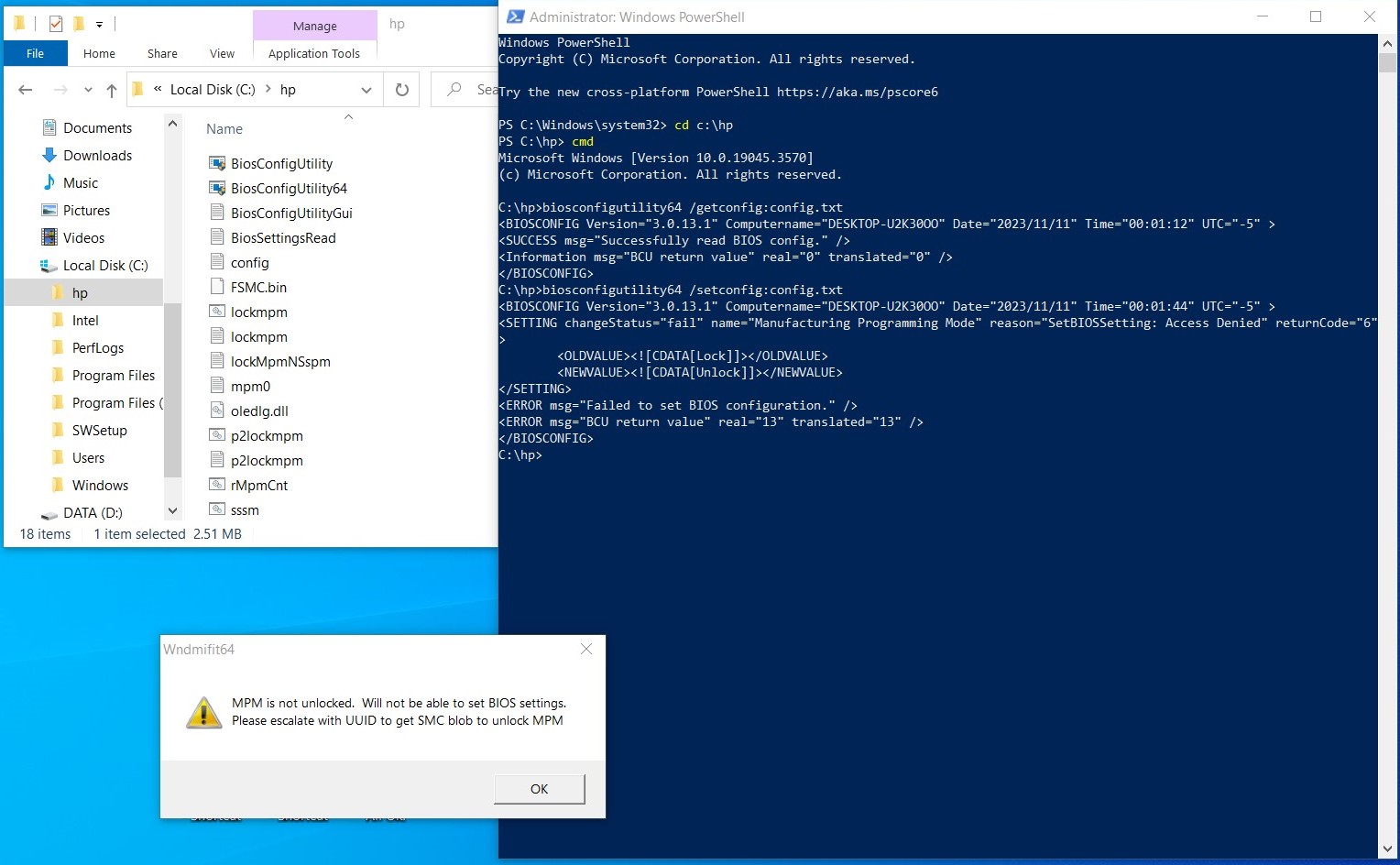Click the DATA (D:) drive icon in sidebar
Screen dimensions: 1400x865
click(49, 514)
